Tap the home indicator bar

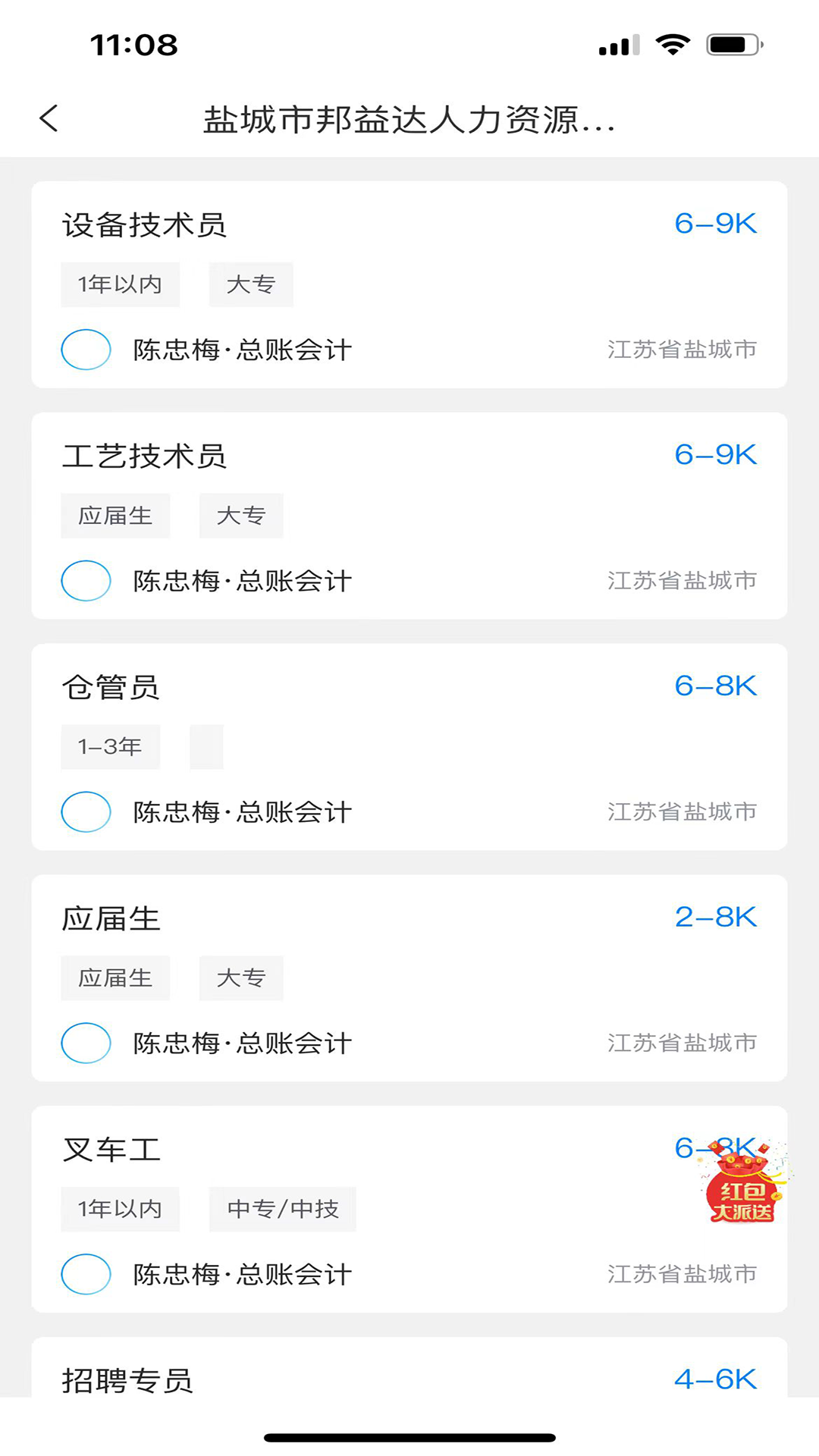click(x=409, y=1437)
